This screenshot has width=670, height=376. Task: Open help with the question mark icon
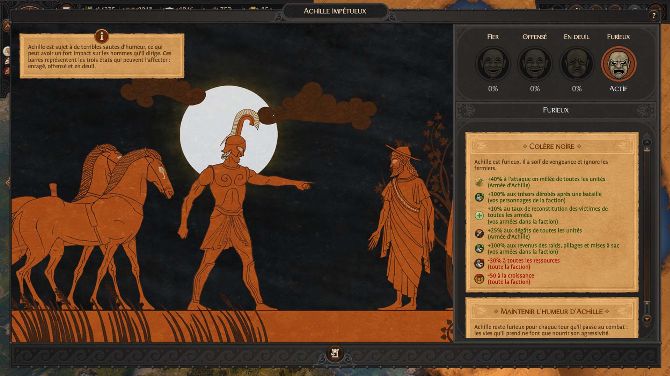[653, 15]
